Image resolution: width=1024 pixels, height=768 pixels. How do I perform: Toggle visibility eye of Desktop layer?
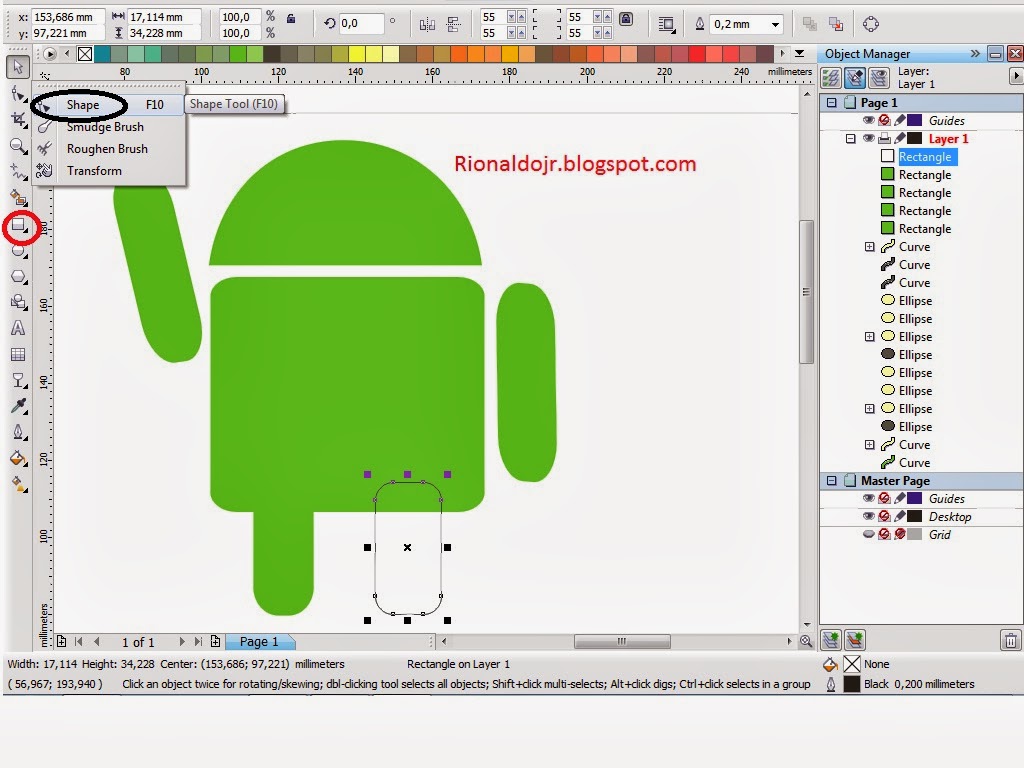869,517
